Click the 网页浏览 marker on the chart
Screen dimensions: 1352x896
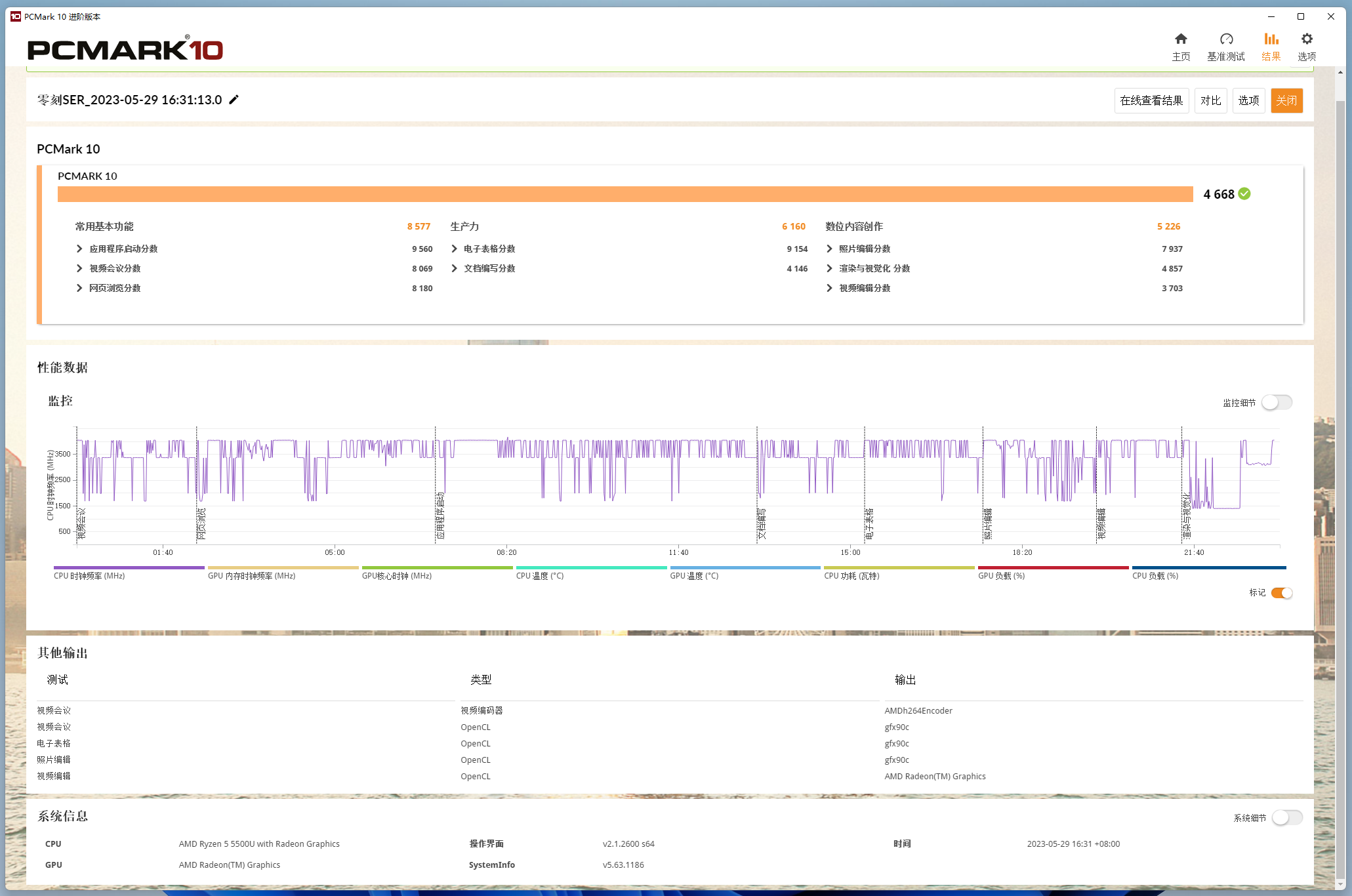pos(201,523)
